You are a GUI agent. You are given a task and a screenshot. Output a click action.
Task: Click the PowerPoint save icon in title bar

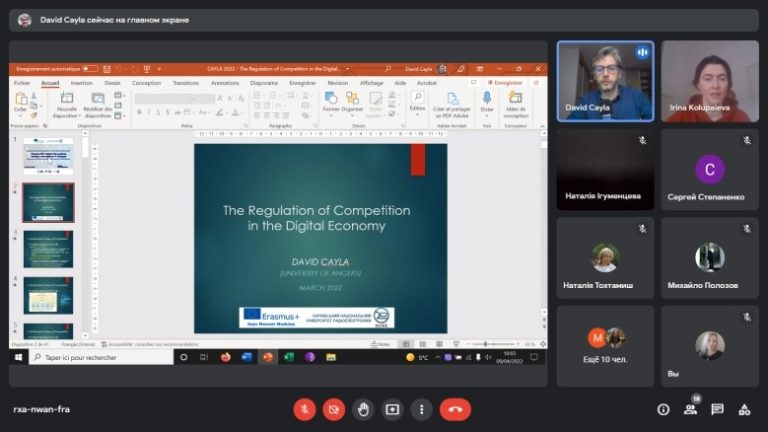[x=107, y=69]
